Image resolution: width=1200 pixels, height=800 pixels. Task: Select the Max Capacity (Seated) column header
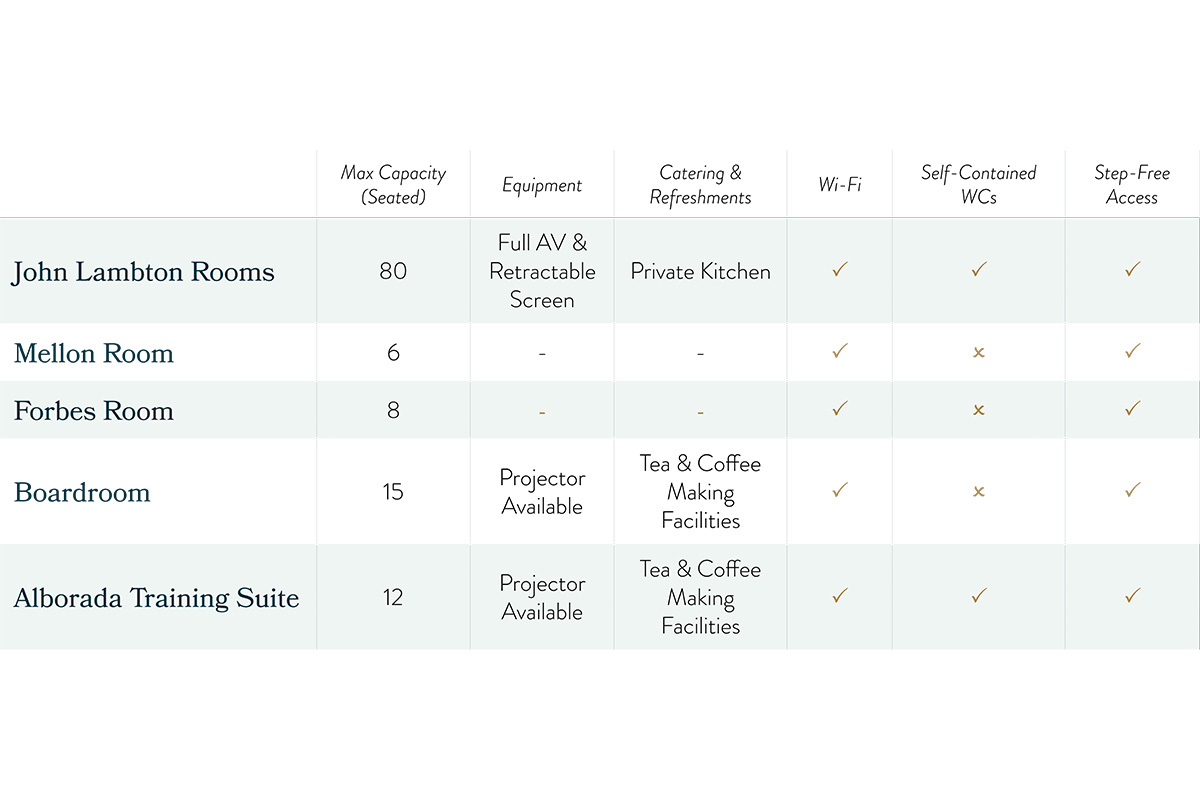[x=393, y=185]
